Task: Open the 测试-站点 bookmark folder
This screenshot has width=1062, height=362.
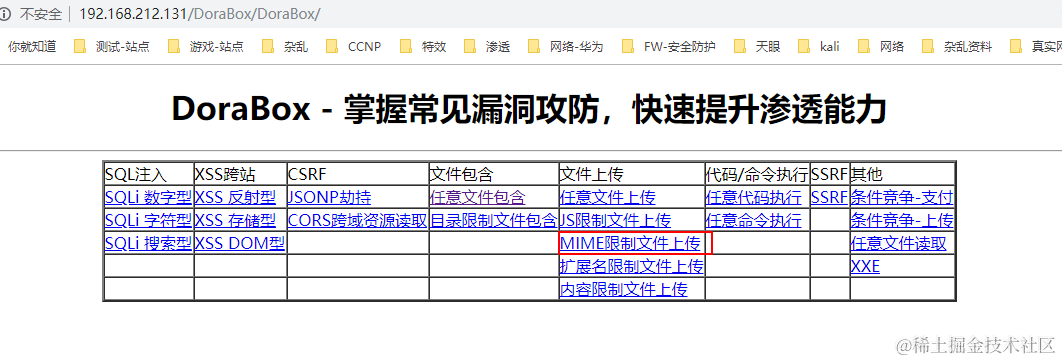Action: pos(112,46)
